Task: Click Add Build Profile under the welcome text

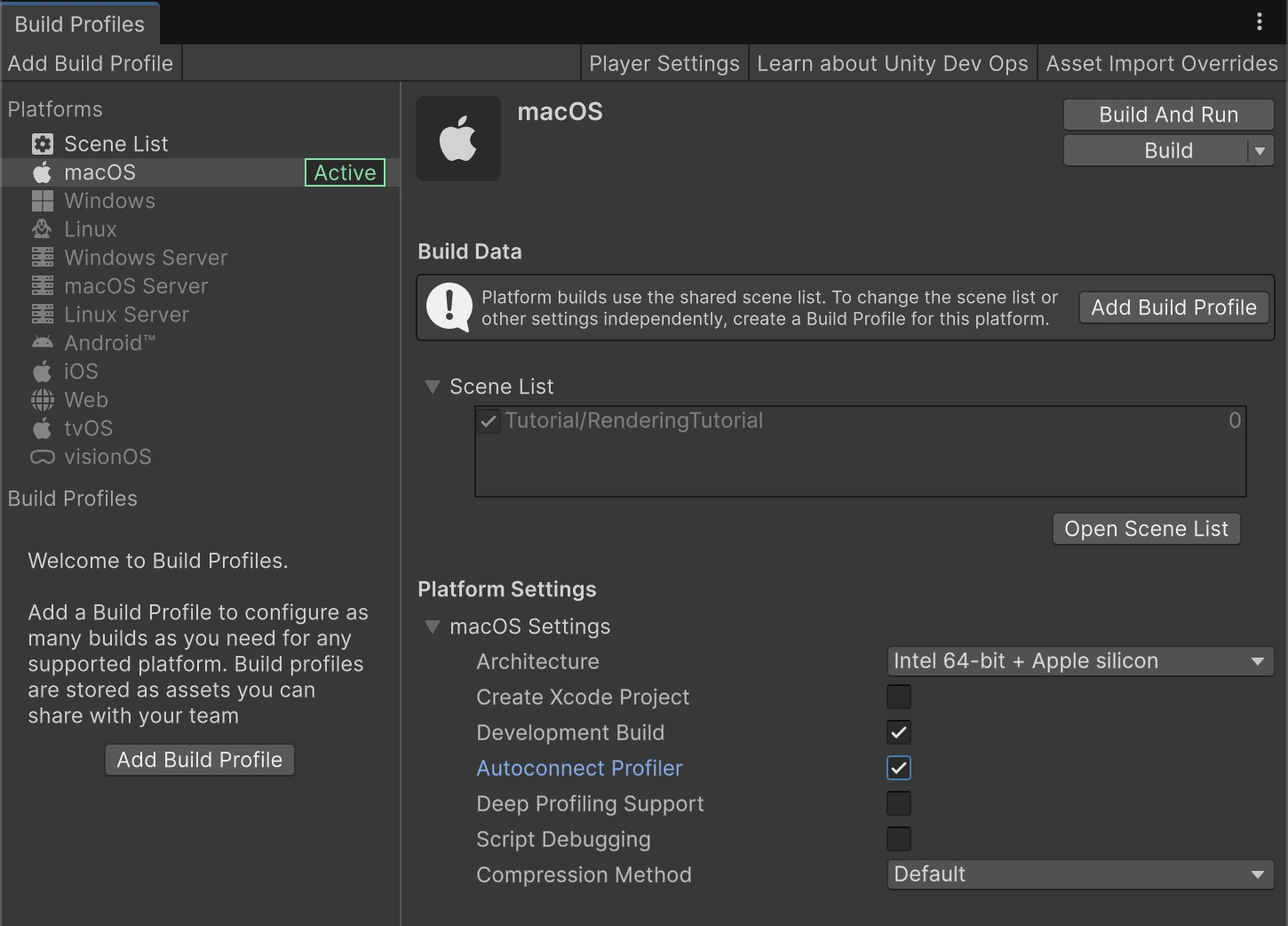Action: tap(200, 760)
